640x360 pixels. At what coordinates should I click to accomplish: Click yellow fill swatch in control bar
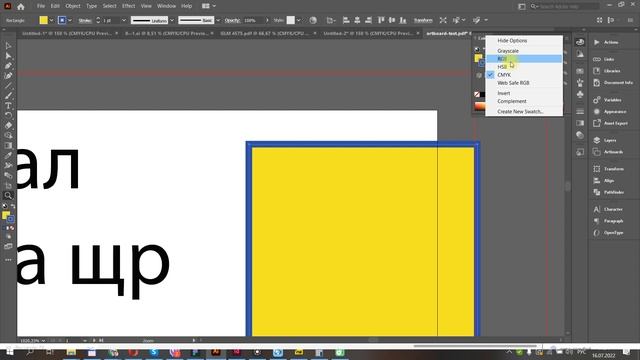(44, 20)
